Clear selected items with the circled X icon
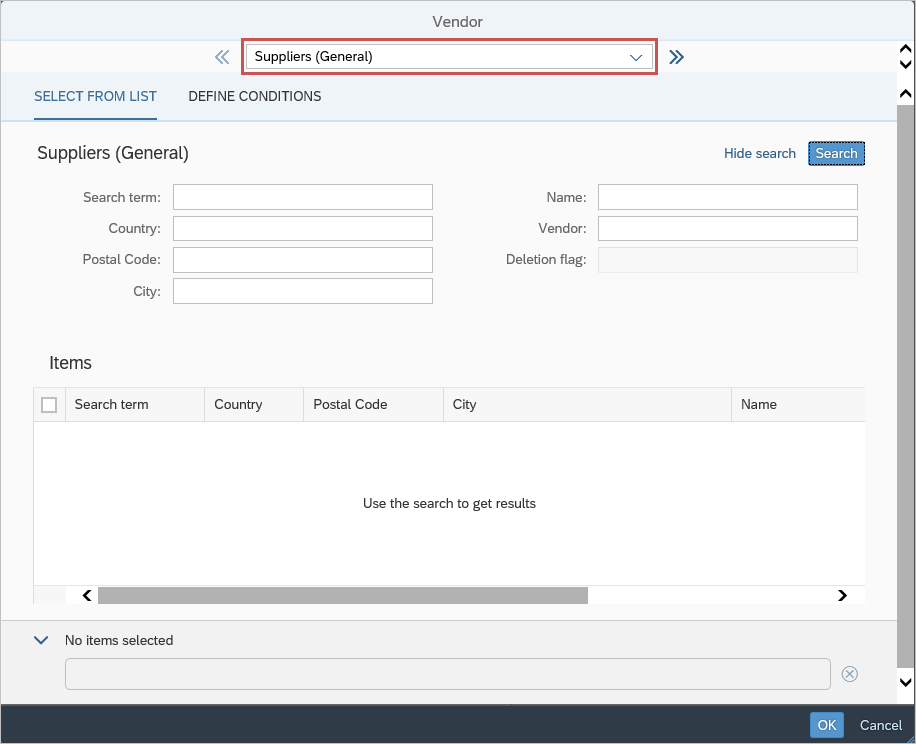This screenshot has height=744, width=916. (x=849, y=674)
